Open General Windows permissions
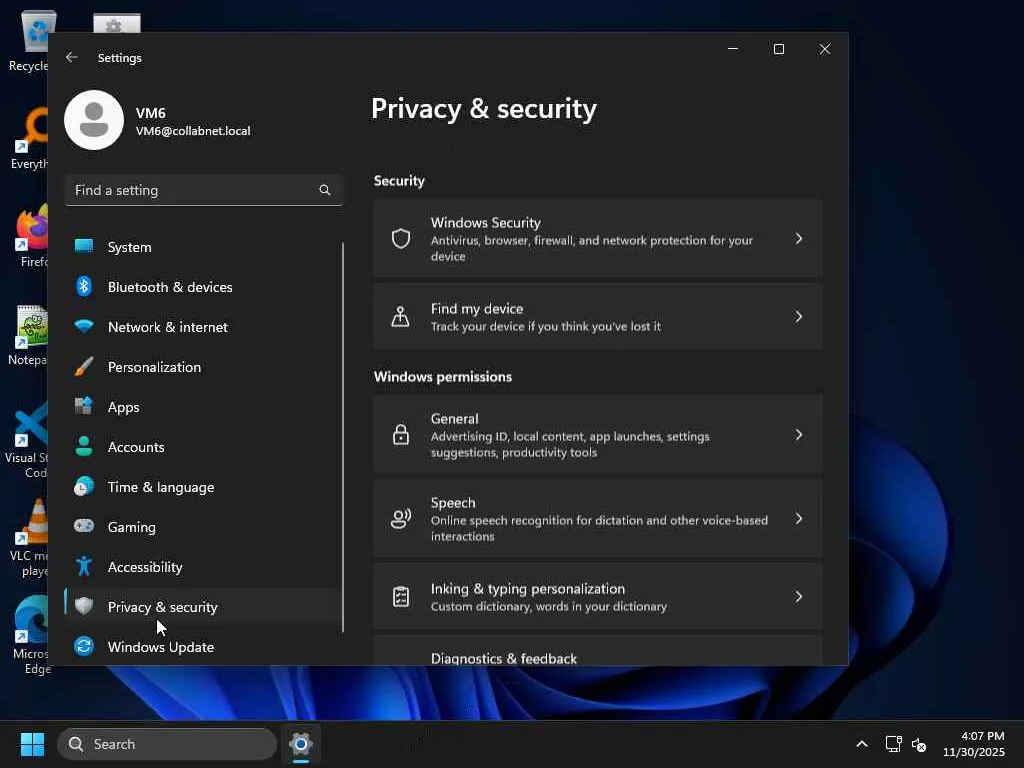The height and width of the screenshot is (768, 1024). [598, 435]
